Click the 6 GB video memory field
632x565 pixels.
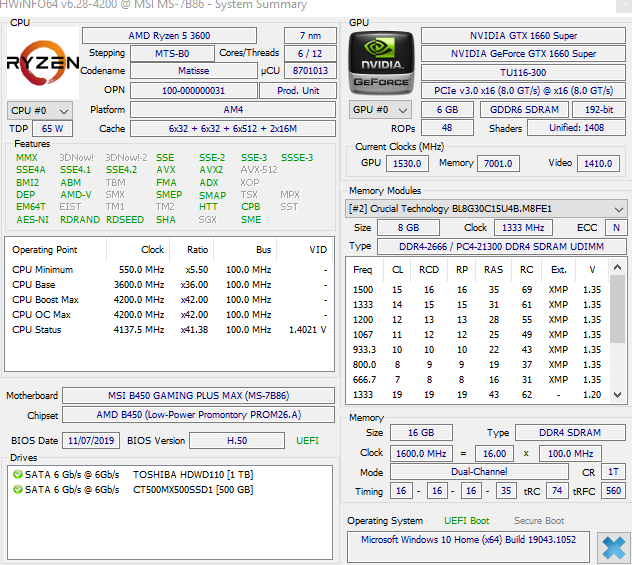coord(447,110)
